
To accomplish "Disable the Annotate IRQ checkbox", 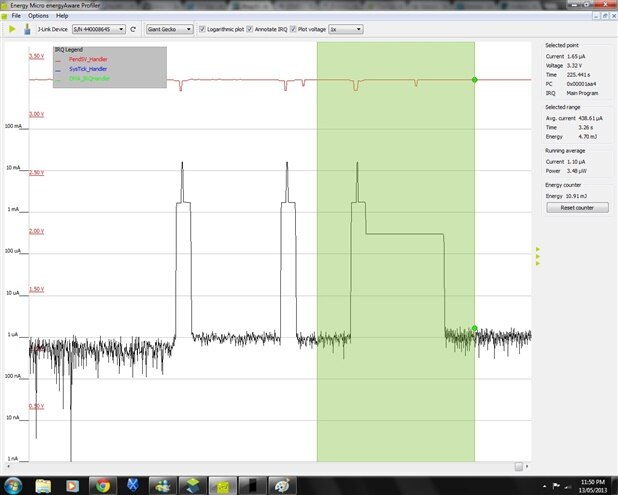I will tap(250, 29).
